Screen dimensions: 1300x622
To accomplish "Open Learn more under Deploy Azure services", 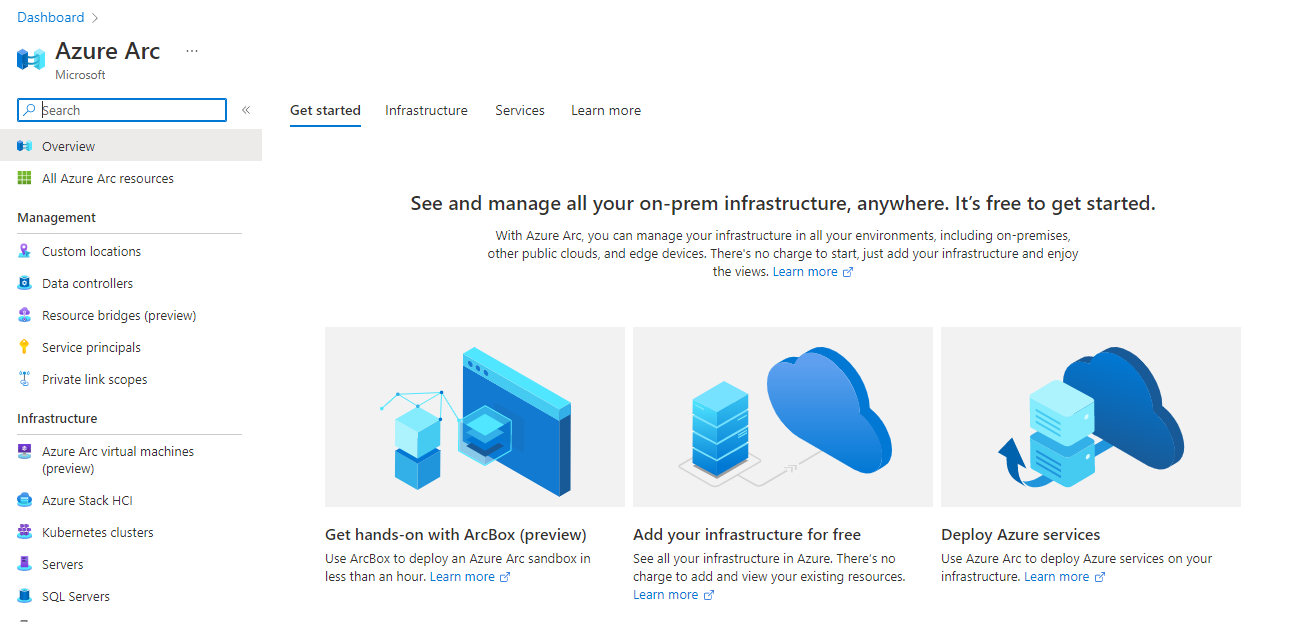I will (x=1057, y=576).
